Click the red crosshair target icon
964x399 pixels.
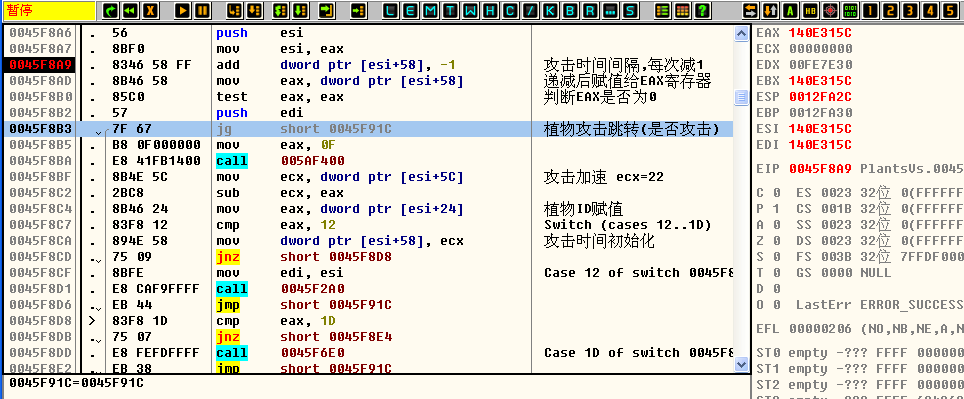(830, 10)
